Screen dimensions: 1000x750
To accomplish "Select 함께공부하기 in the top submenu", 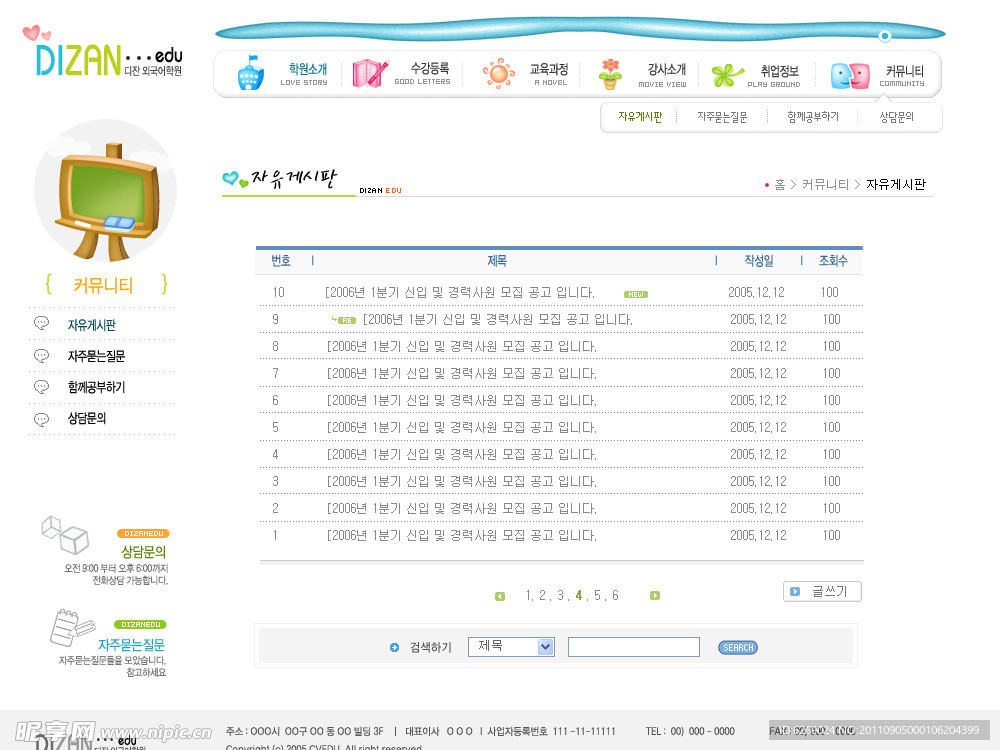I will (x=813, y=117).
